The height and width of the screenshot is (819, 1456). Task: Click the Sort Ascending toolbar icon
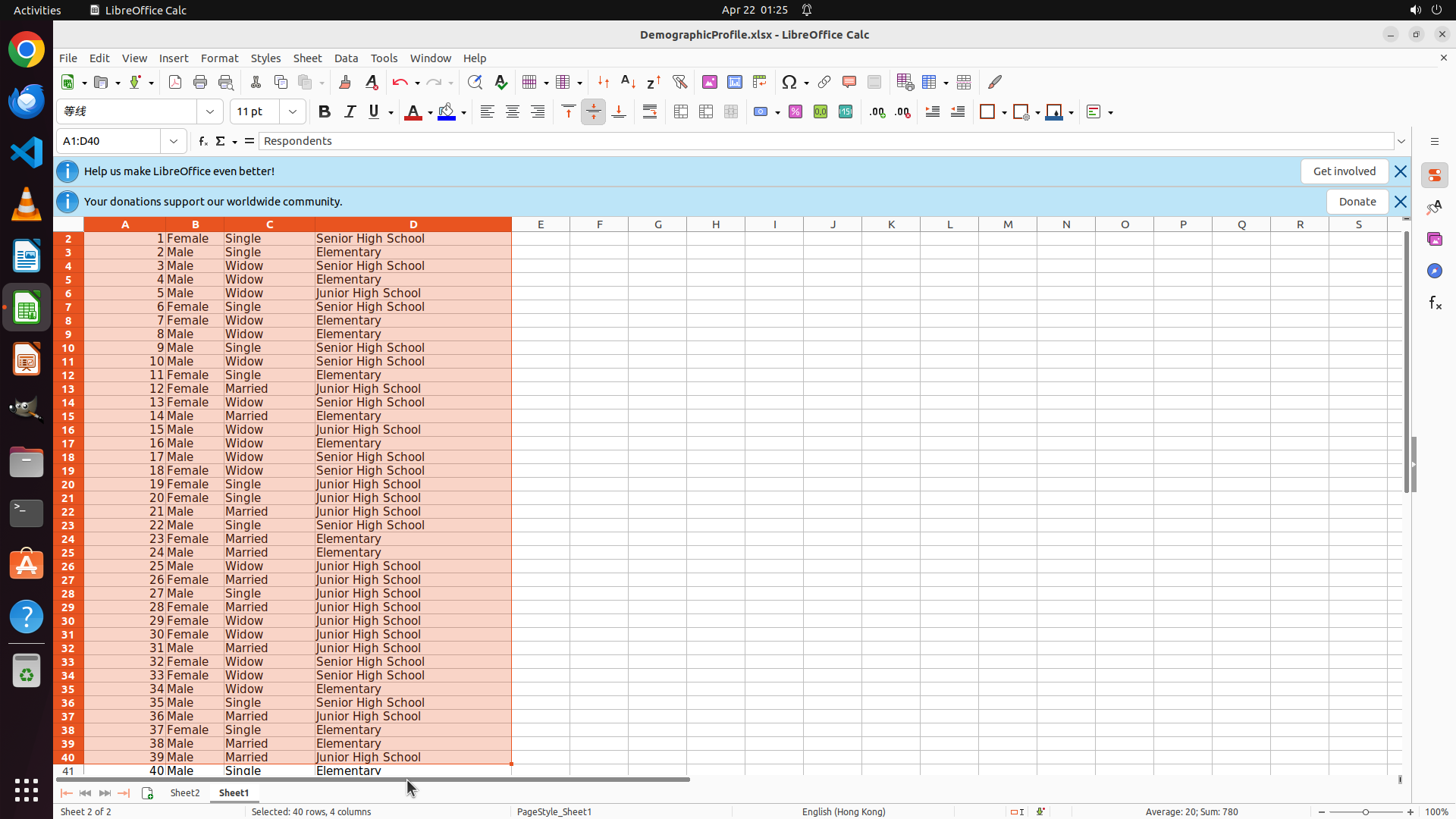click(628, 82)
